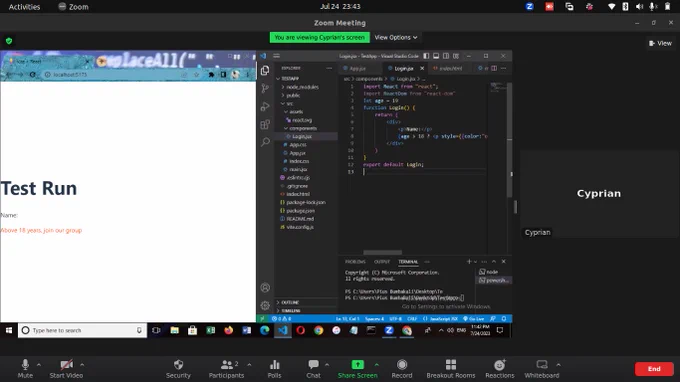Screen dimensions: 680x382
Task: Click the new terminal plus icon
Action: pos(469,261)
